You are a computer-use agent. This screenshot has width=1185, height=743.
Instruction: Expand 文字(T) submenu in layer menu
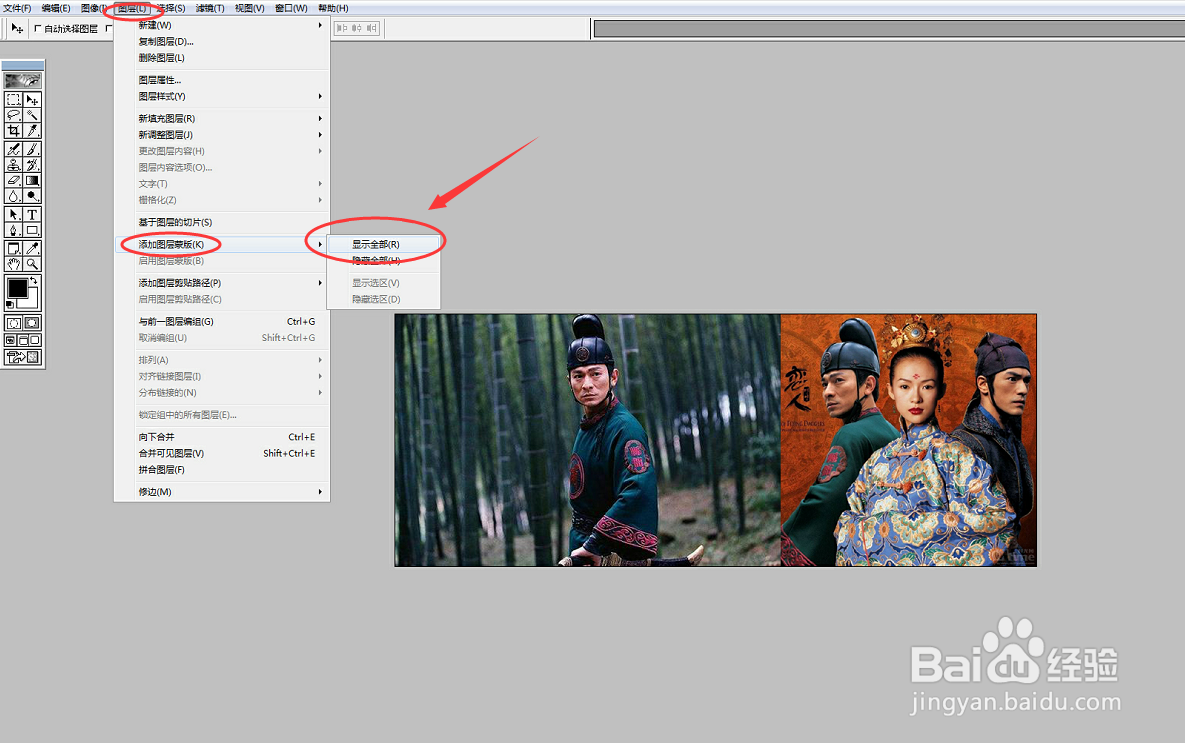[x=221, y=184]
